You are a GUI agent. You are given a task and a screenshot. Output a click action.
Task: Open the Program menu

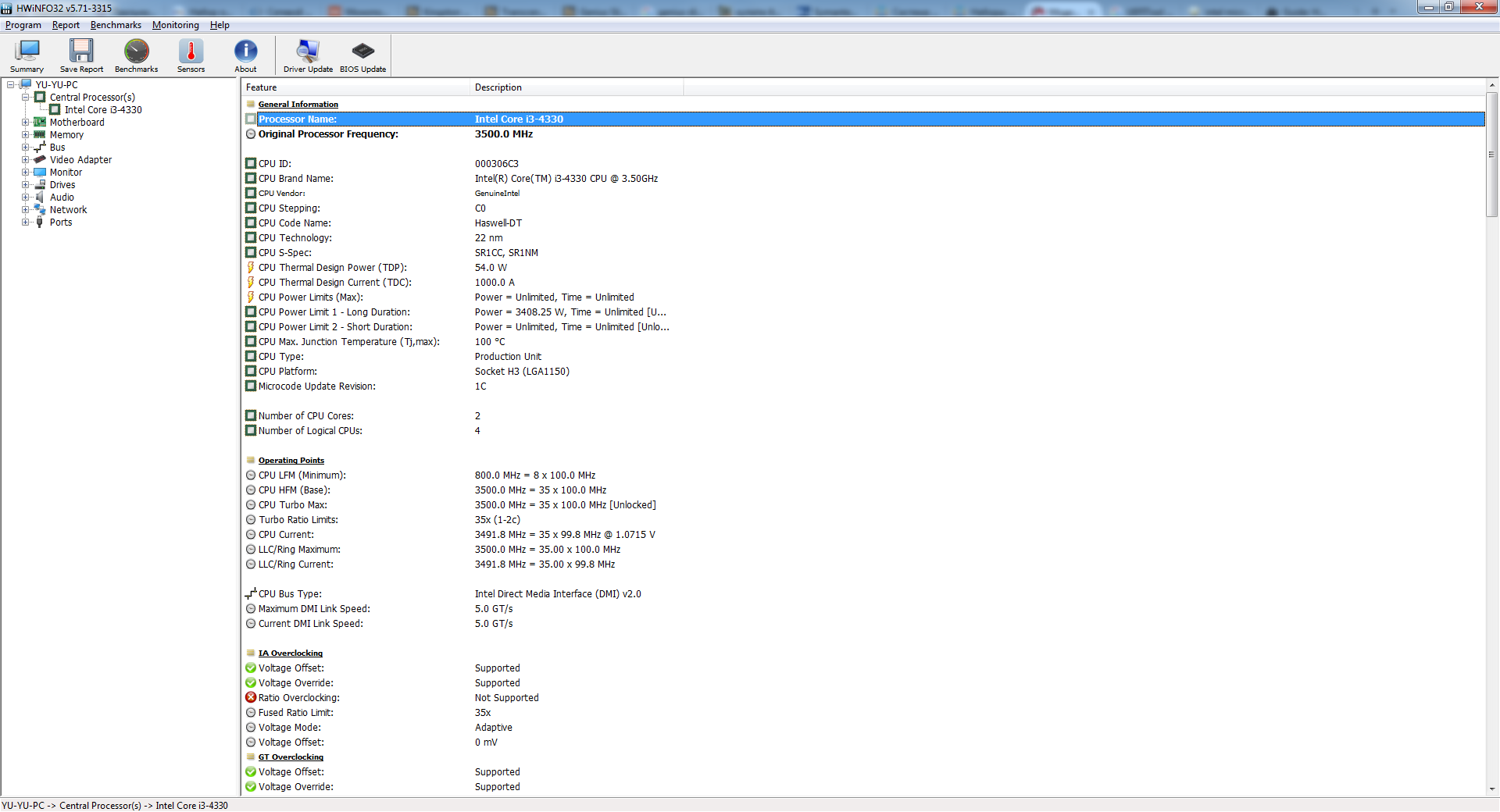(x=23, y=25)
